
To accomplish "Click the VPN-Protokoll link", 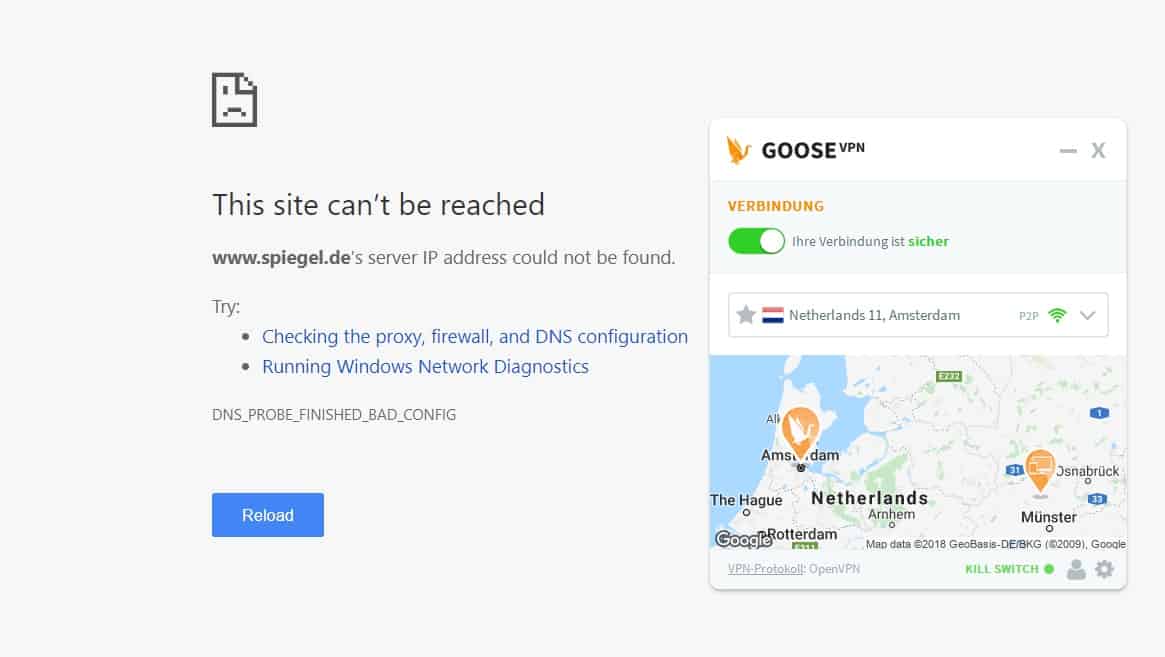I will pos(765,569).
